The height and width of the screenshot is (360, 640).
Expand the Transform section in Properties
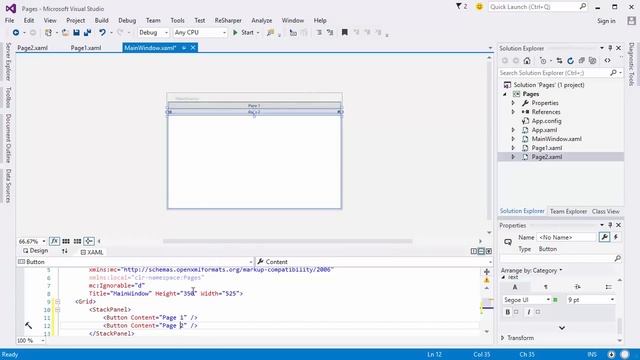503,338
